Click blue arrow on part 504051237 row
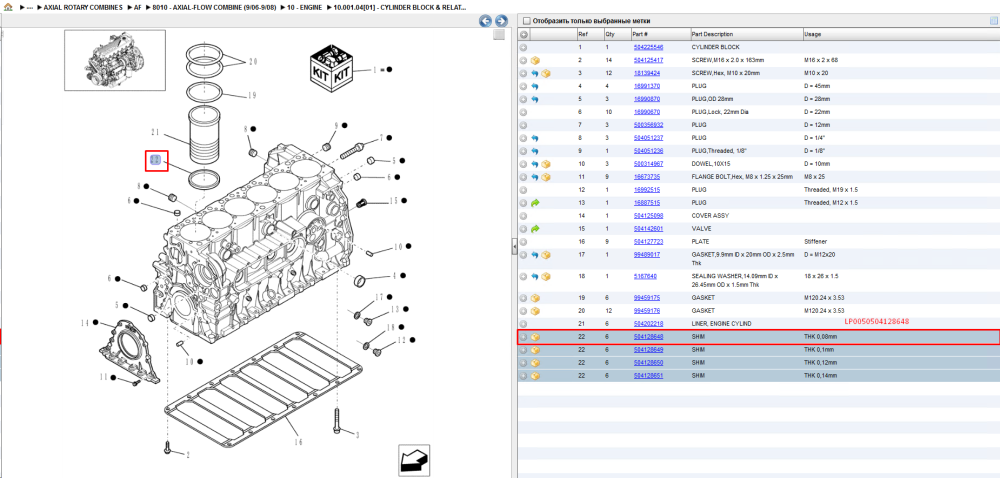This screenshot has width=1000, height=478. pos(535,138)
